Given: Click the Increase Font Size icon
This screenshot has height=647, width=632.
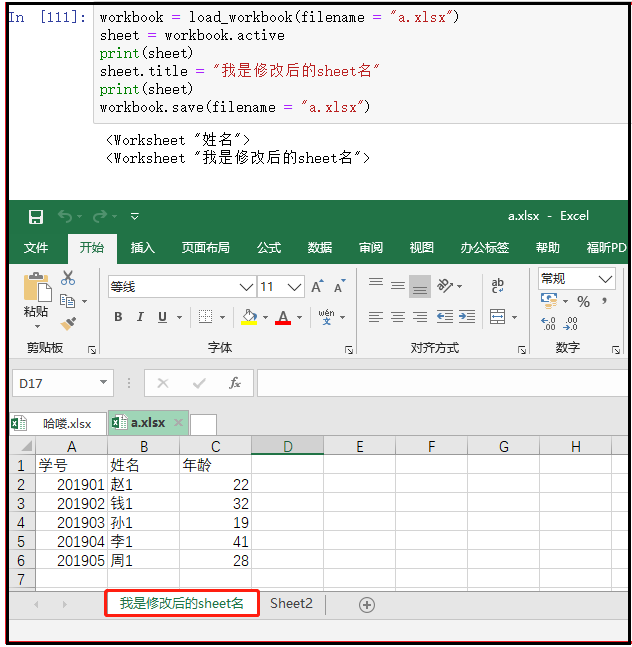Looking at the screenshot, I should 317,286.
